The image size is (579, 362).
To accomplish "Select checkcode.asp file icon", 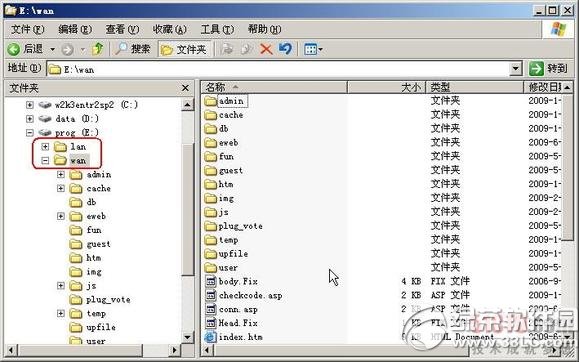I will (210, 296).
